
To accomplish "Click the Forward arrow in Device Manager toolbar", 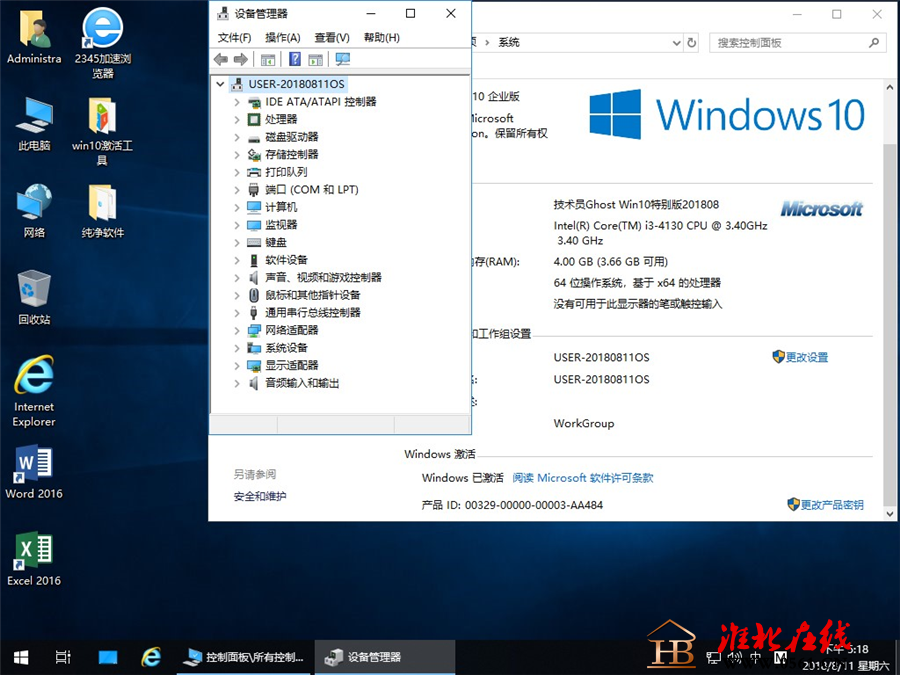I will tap(241, 59).
